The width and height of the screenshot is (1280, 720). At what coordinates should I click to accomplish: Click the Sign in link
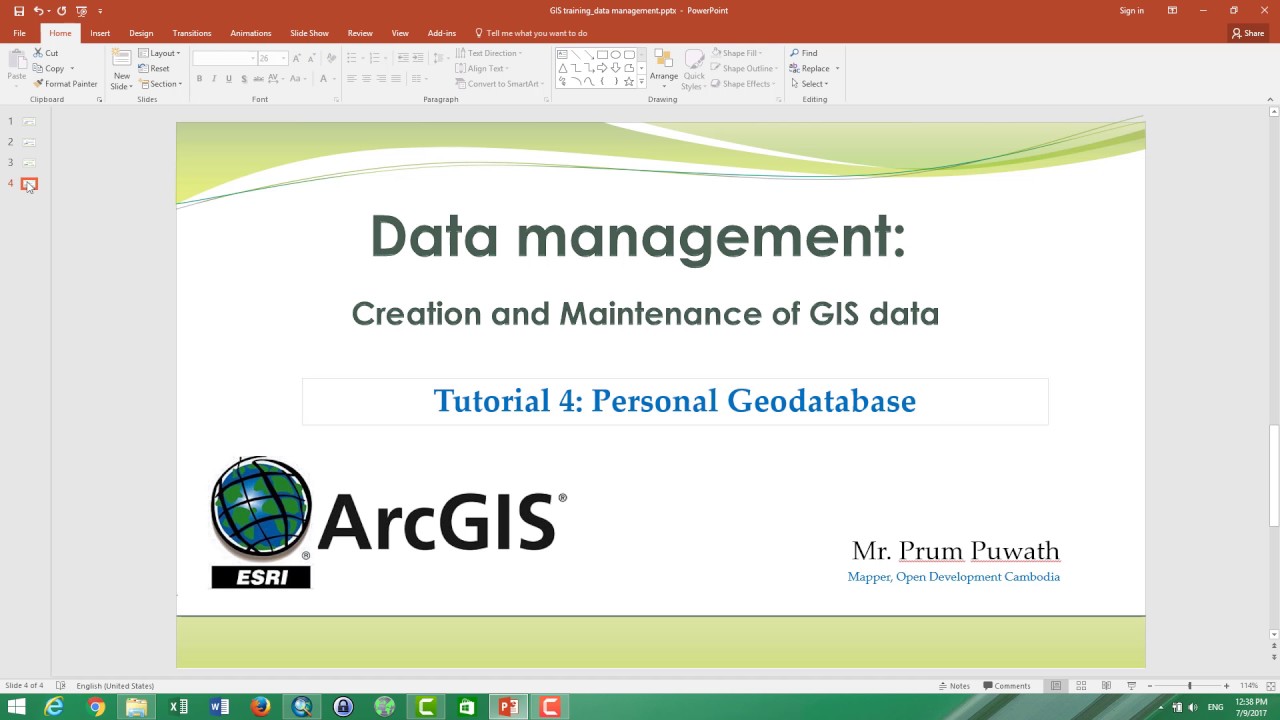(1132, 11)
